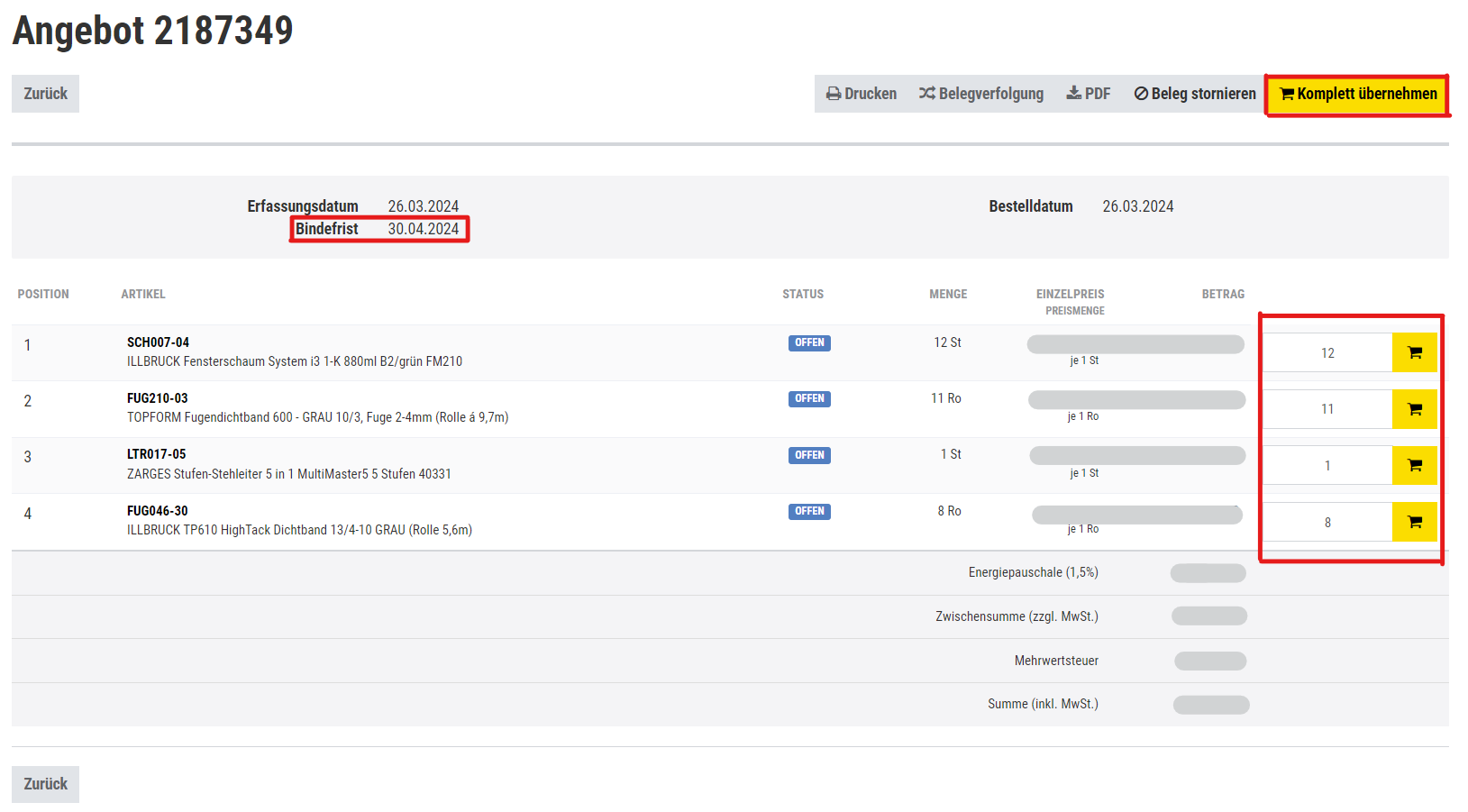
Task: Add SCH007-04 Fensterschaum to cart
Action: pos(1414,352)
